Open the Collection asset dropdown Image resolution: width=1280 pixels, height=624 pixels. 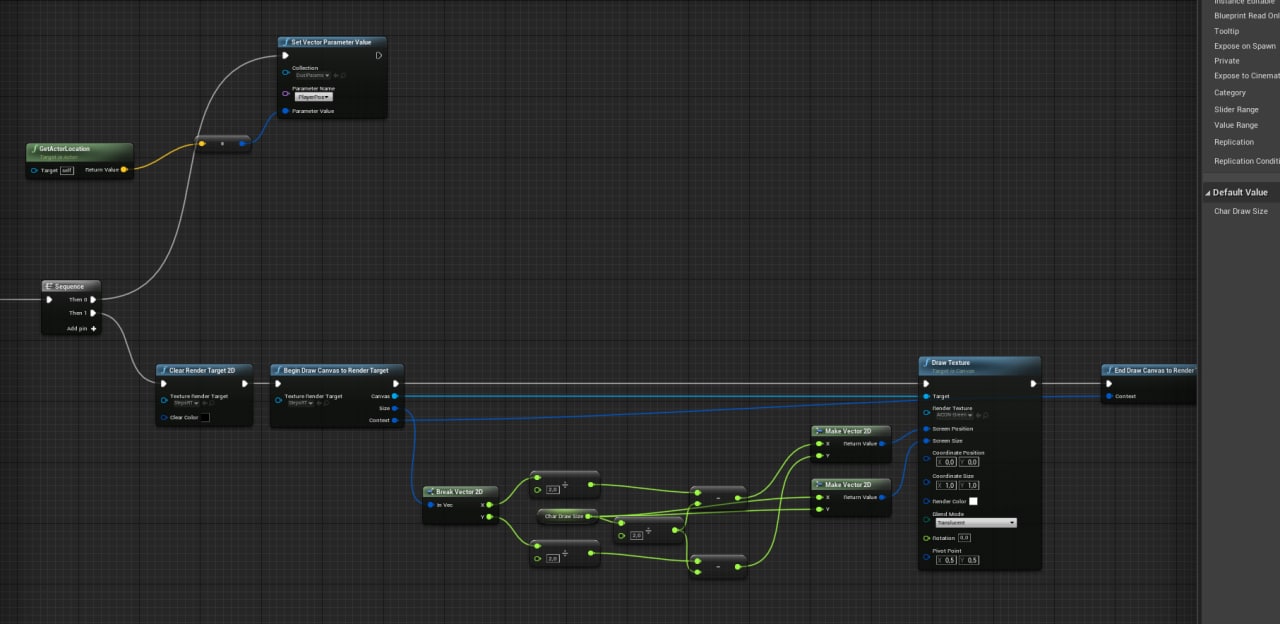tap(312, 75)
